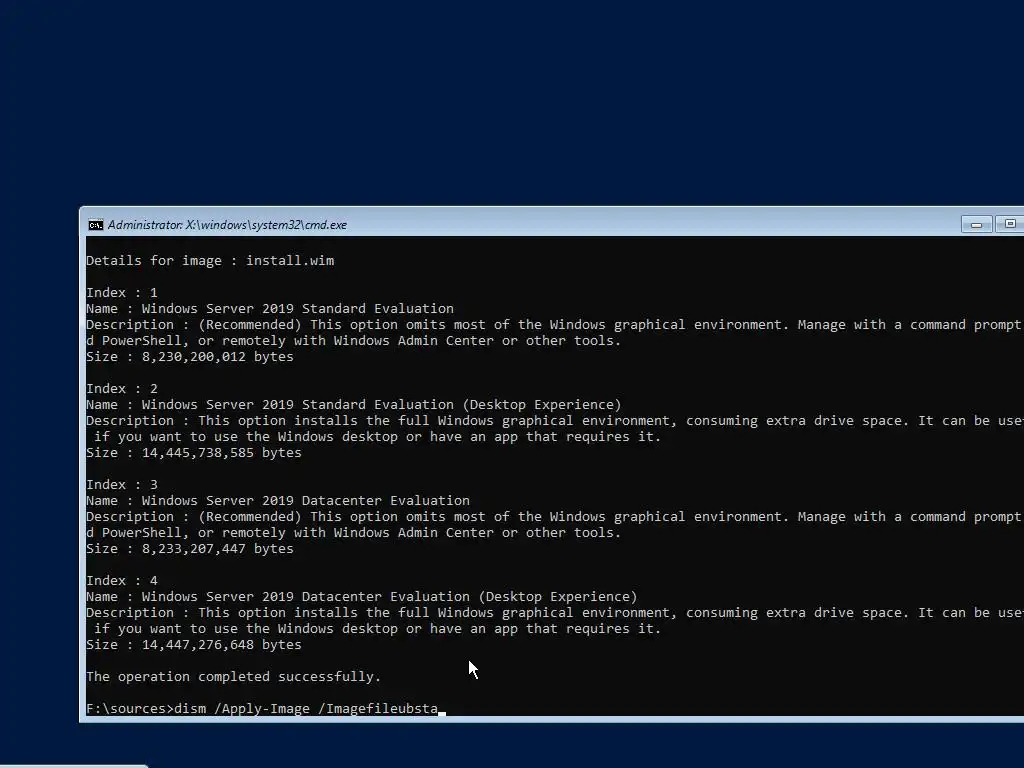Screen dimensions: 1024x768
Task: Click the Index 1 description line starting '(Recommended)'
Action: click(x=555, y=325)
